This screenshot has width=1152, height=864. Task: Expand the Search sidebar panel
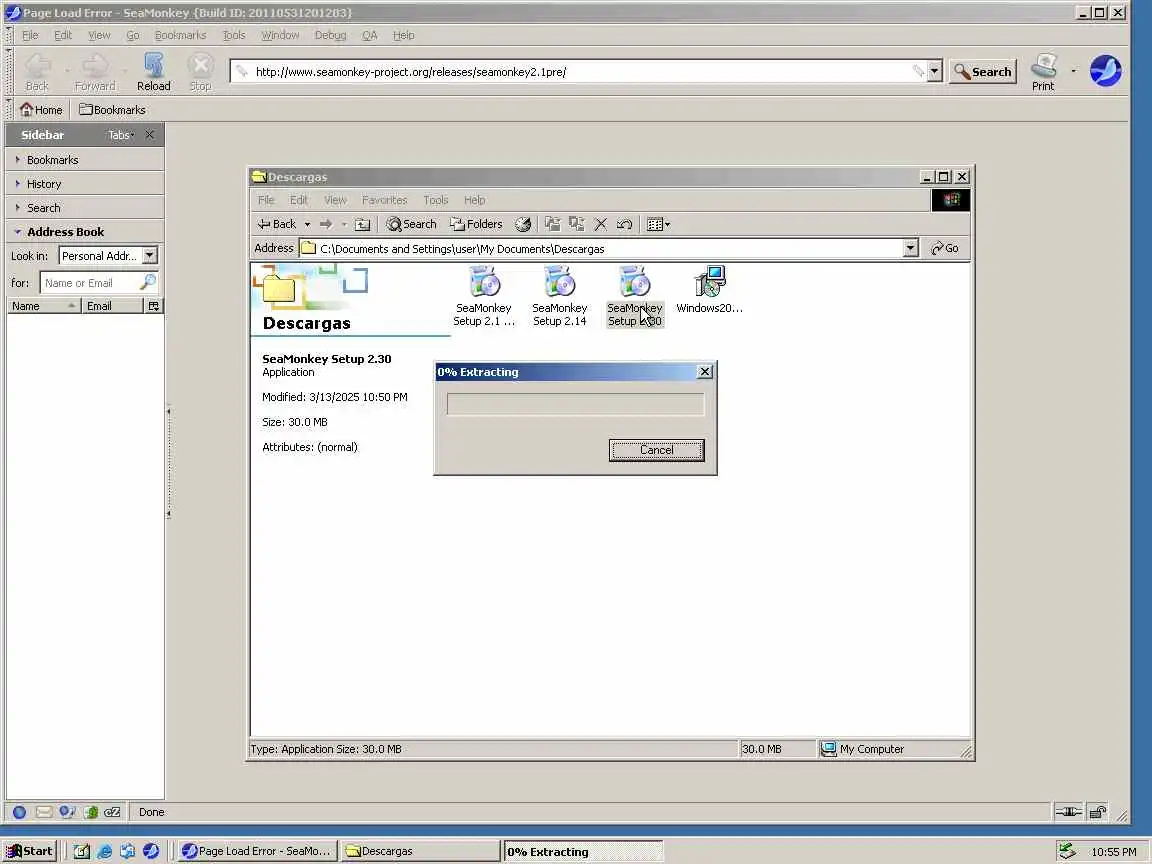coord(85,208)
